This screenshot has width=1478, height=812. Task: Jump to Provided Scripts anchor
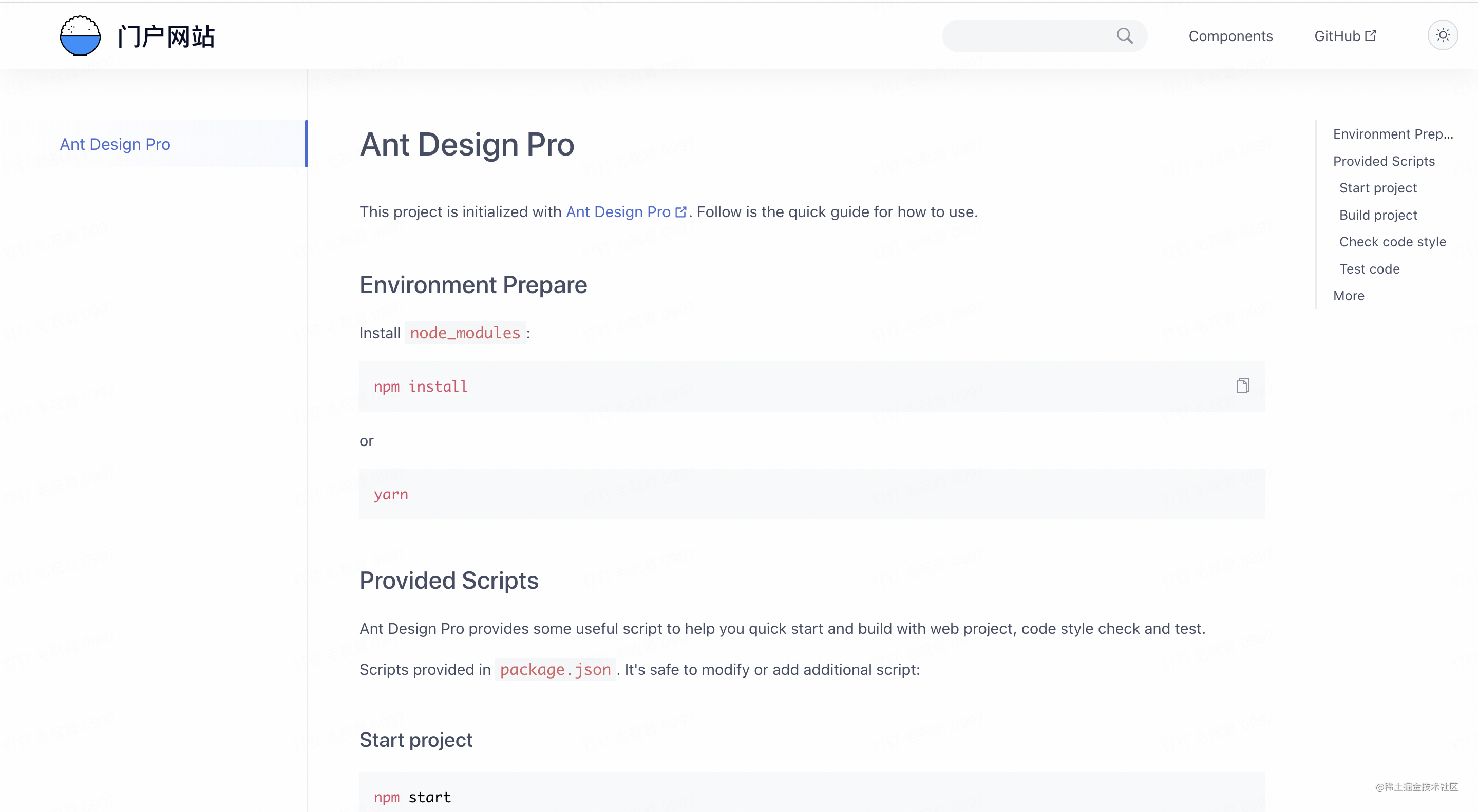click(1384, 161)
